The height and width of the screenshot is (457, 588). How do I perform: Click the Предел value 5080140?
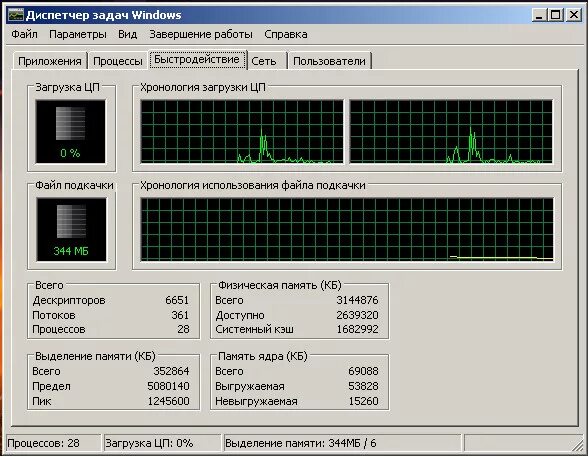click(x=168, y=386)
